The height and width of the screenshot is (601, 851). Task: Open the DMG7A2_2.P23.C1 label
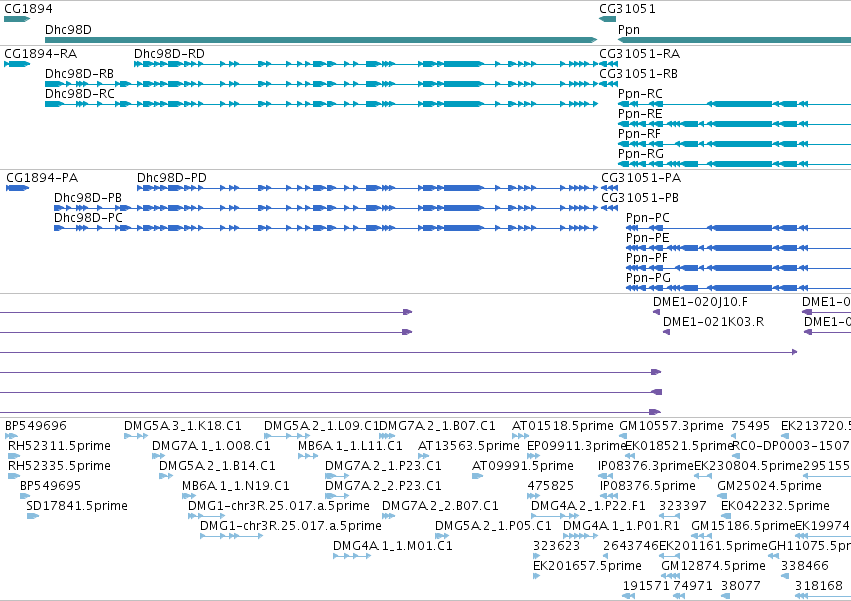383,486
